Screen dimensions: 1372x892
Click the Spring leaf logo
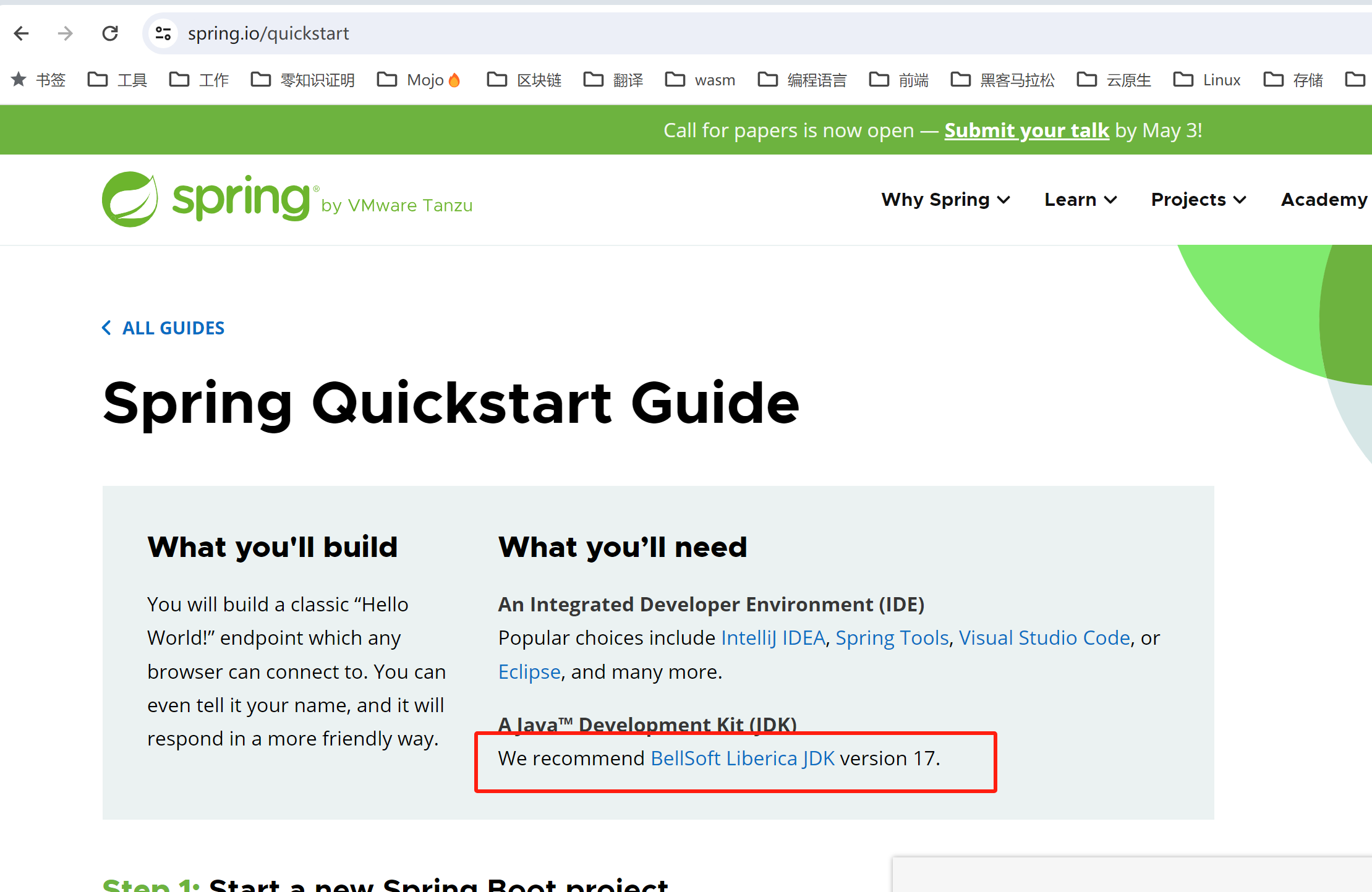click(130, 199)
